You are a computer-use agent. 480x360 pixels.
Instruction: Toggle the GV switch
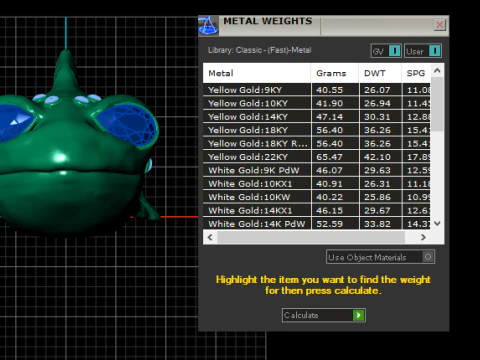tap(386, 51)
